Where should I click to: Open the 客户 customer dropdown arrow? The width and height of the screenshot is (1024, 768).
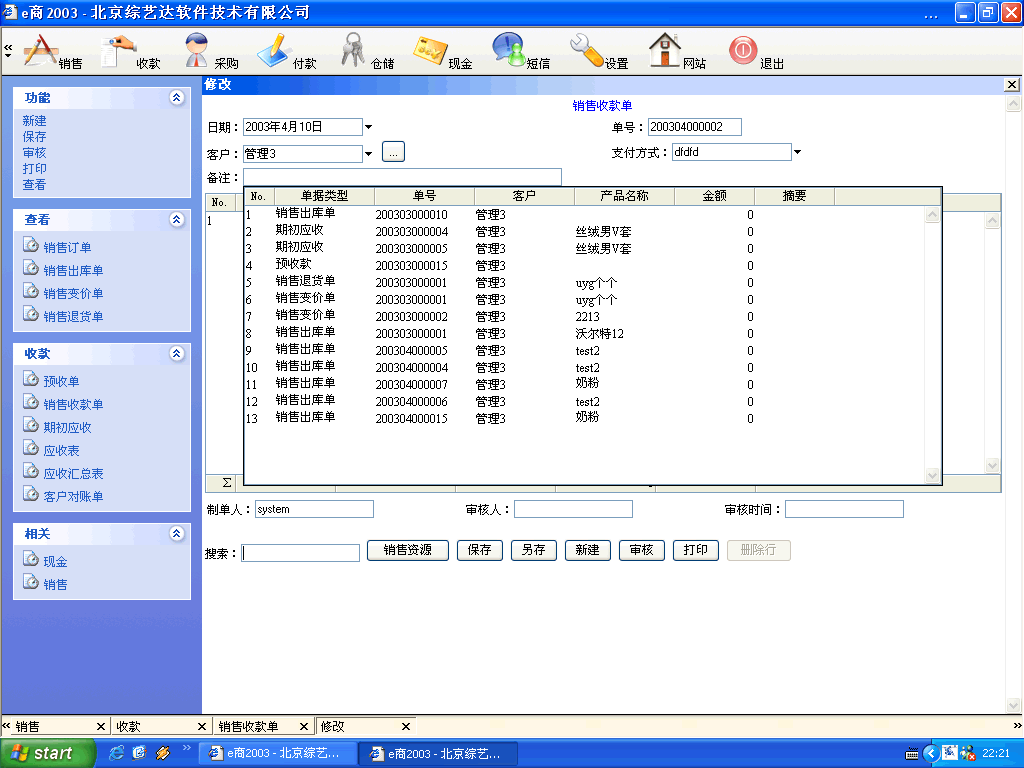368,154
